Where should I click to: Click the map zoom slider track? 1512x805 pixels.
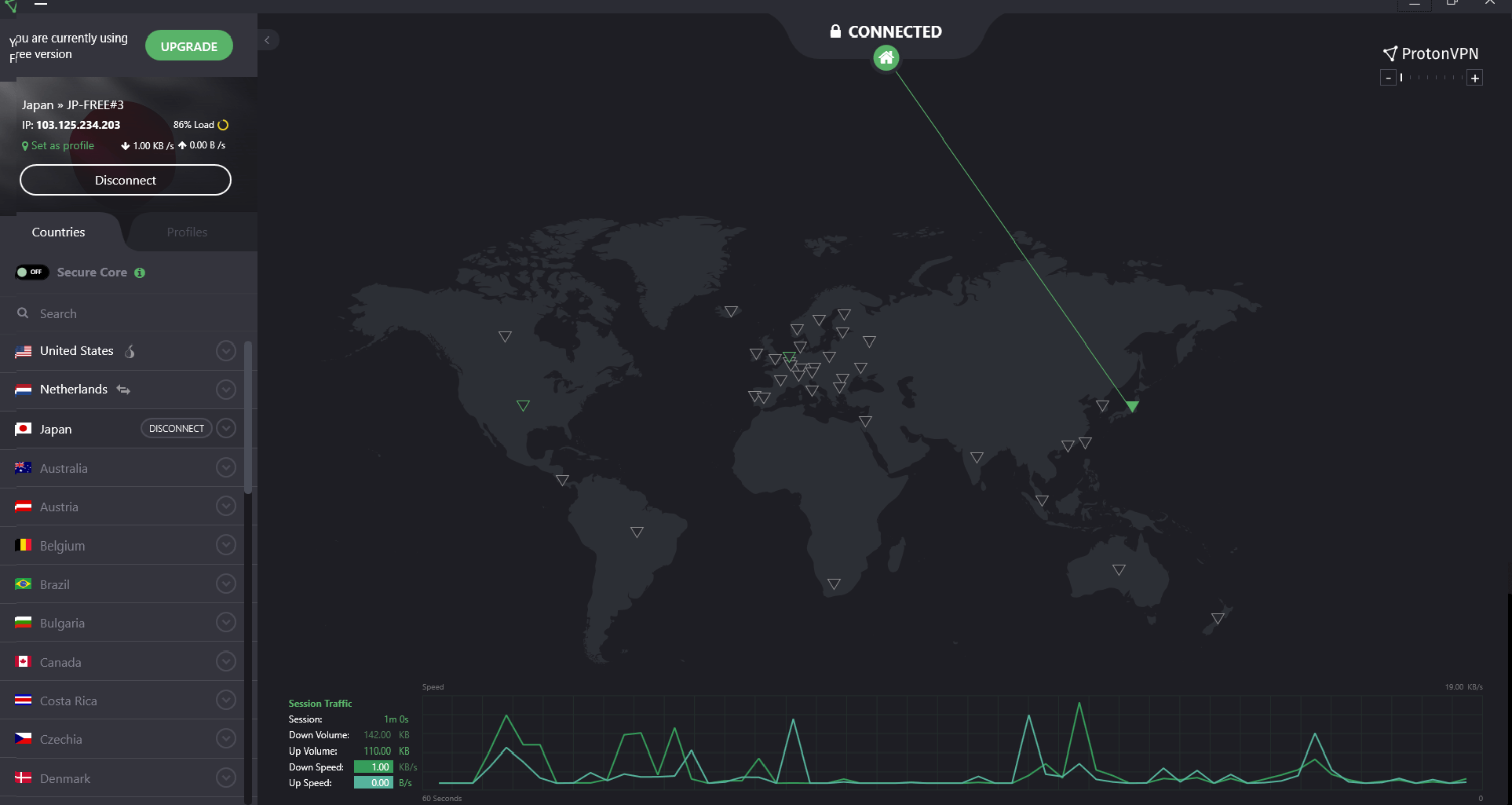1431,78
